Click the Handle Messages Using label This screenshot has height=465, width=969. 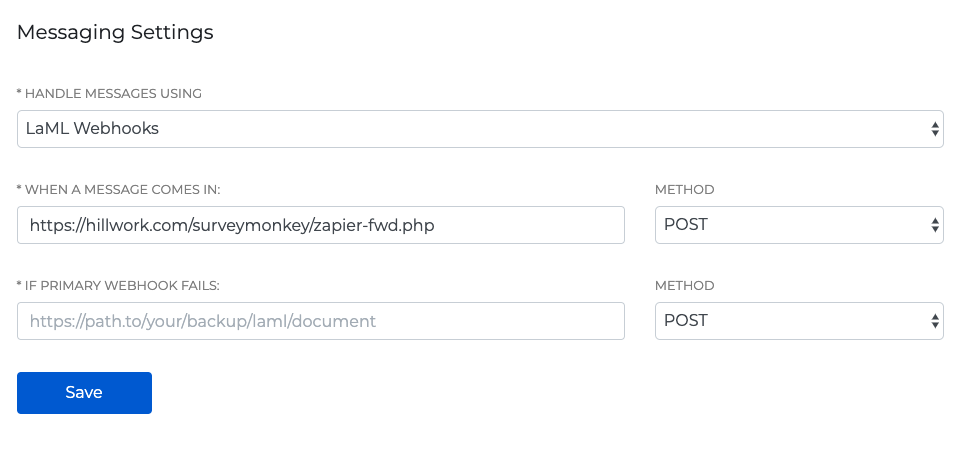pyautogui.click(x=109, y=93)
